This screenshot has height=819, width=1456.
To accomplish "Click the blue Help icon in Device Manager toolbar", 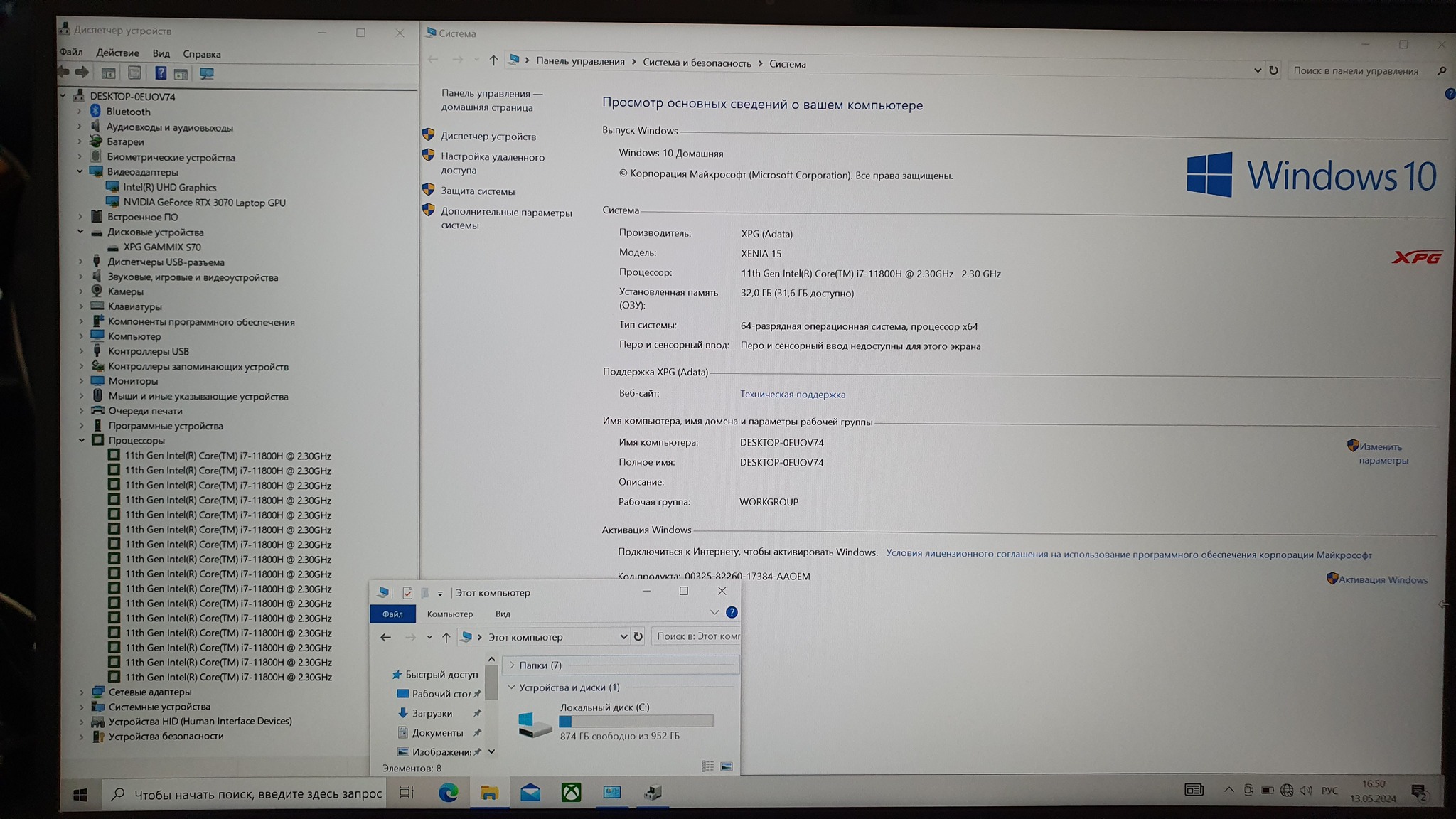I will 161,73.
